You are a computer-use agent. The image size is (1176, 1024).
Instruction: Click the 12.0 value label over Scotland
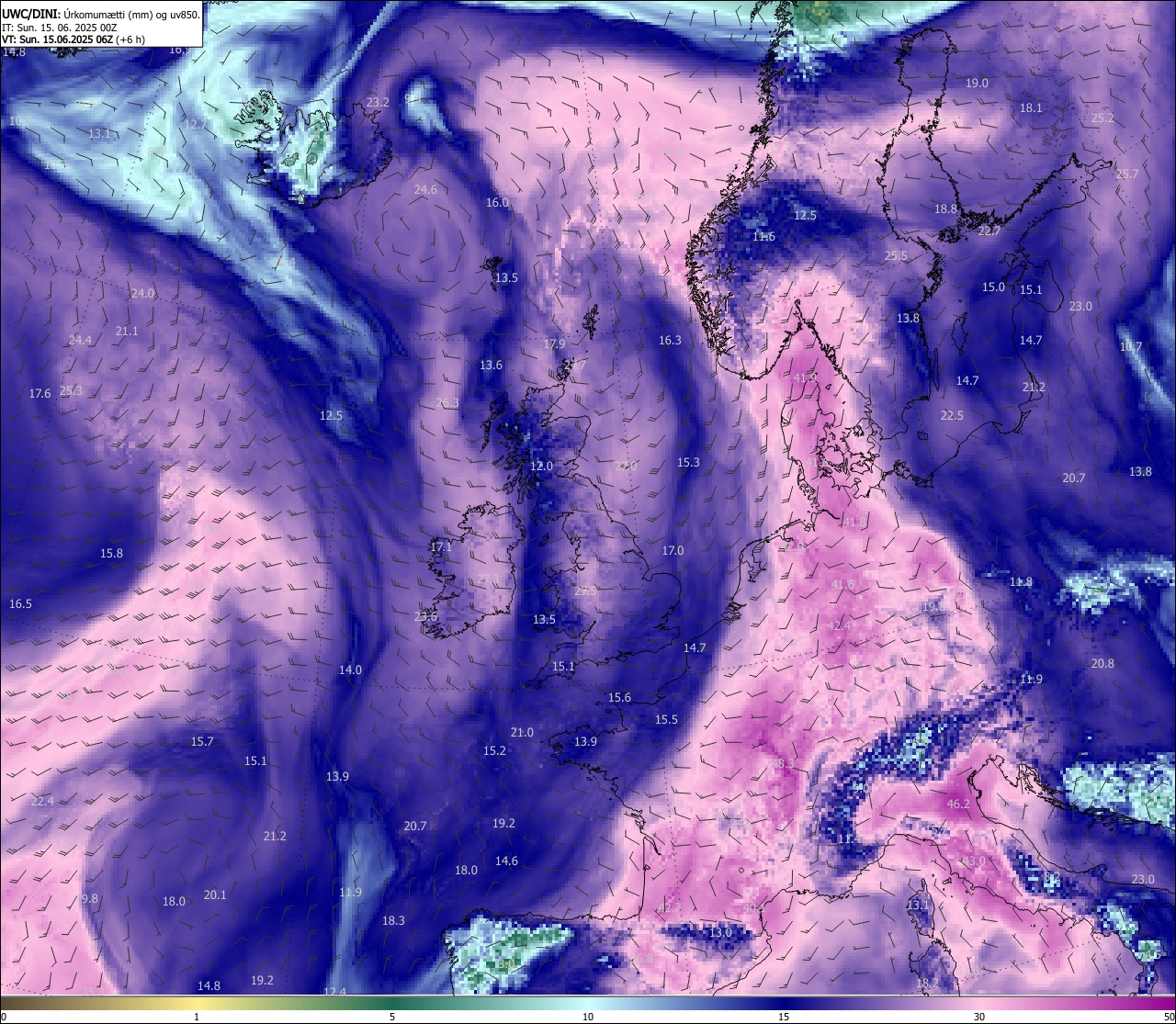point(542,466)
